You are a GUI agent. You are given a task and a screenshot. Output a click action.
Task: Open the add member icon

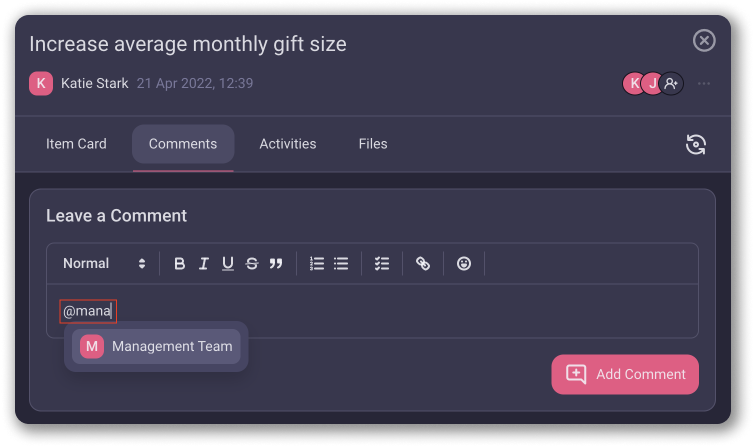point(672,84)
